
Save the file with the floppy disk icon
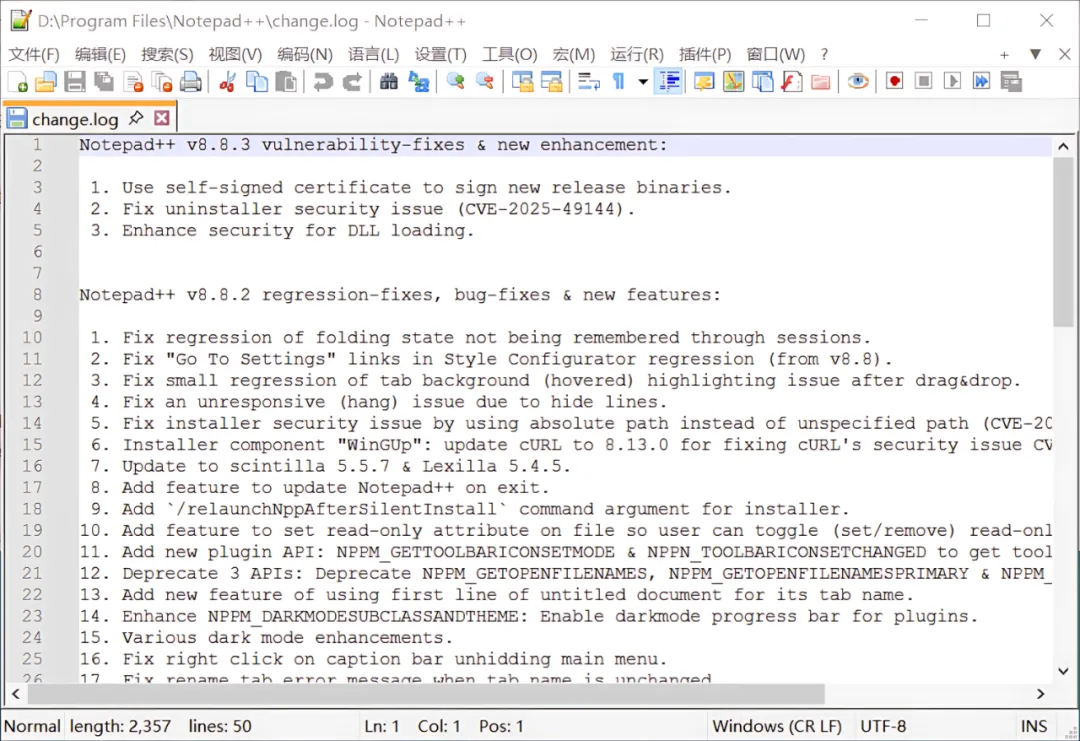tap(75, 82)
